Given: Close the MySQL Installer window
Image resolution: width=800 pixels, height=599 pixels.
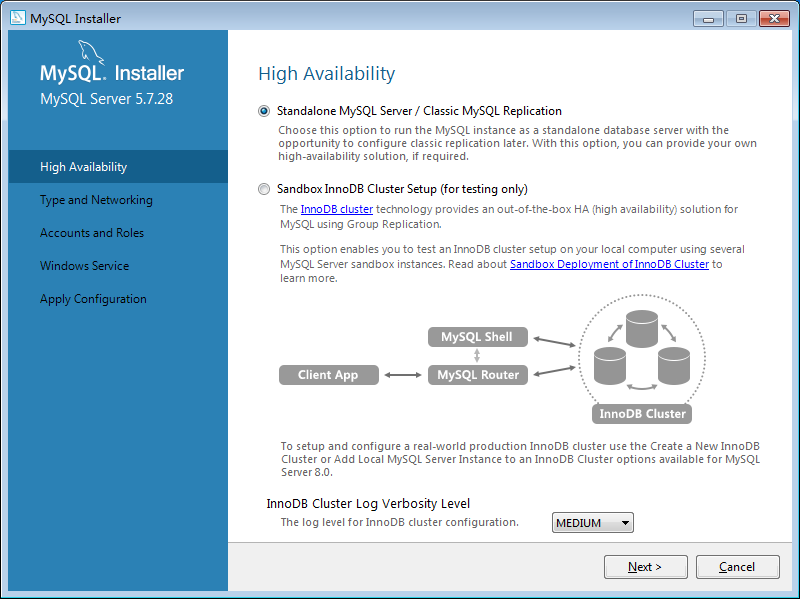Looking at the screenshot, I should click(x=774, y=19).
